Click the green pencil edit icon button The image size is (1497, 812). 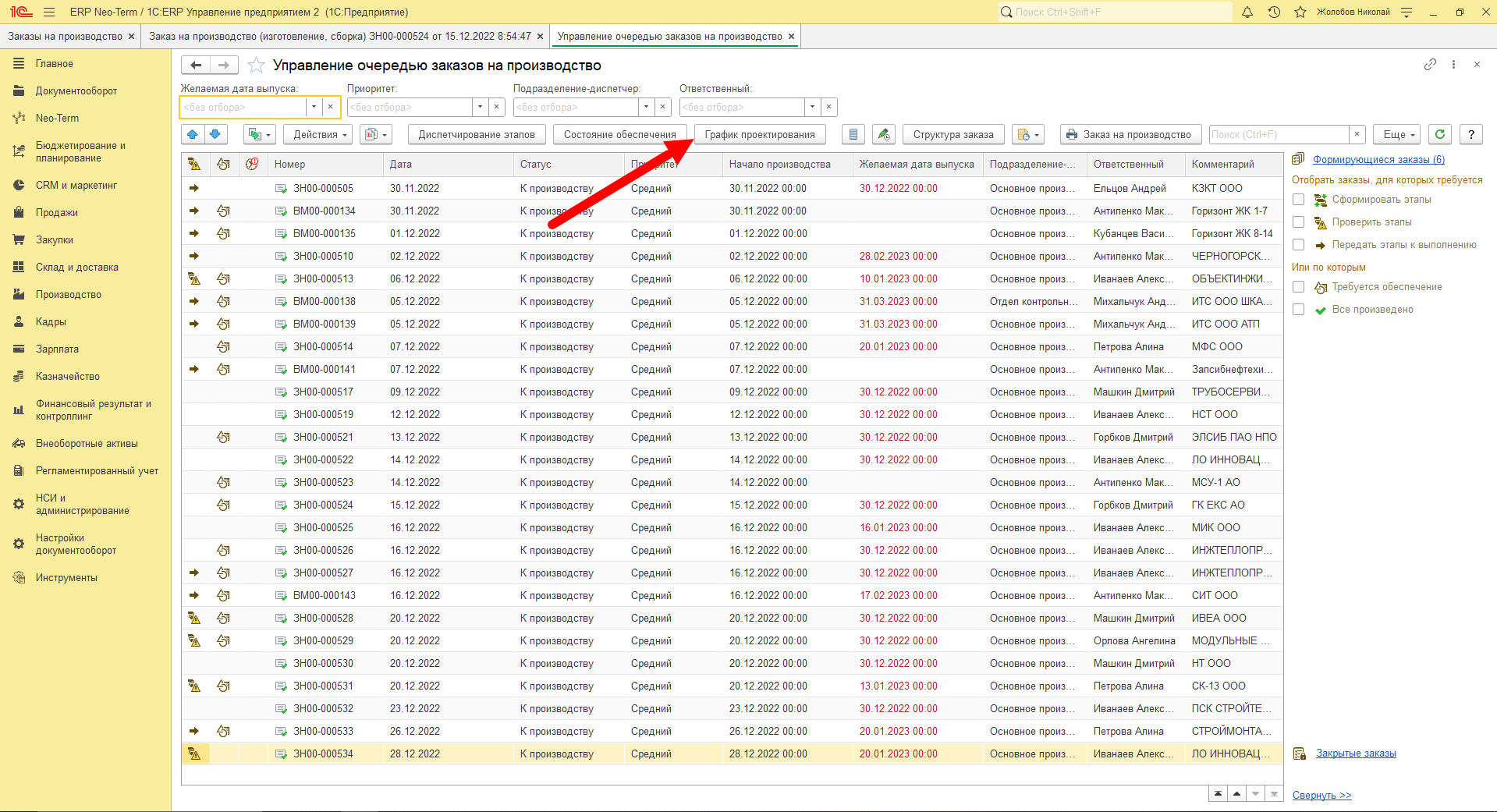click(x=884, y=134)
